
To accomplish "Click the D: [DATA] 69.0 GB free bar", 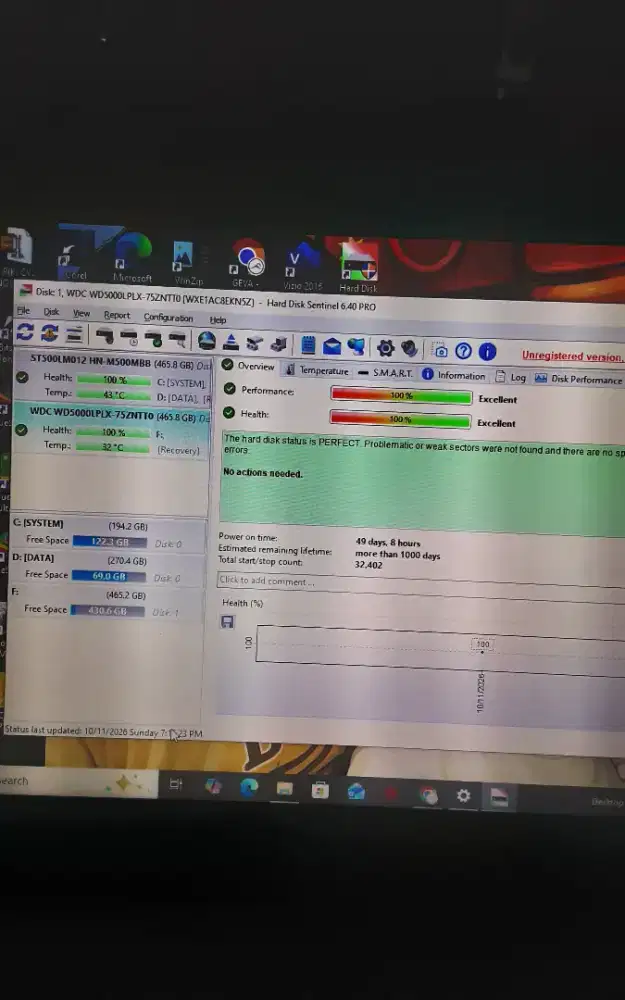I will 108,576.
